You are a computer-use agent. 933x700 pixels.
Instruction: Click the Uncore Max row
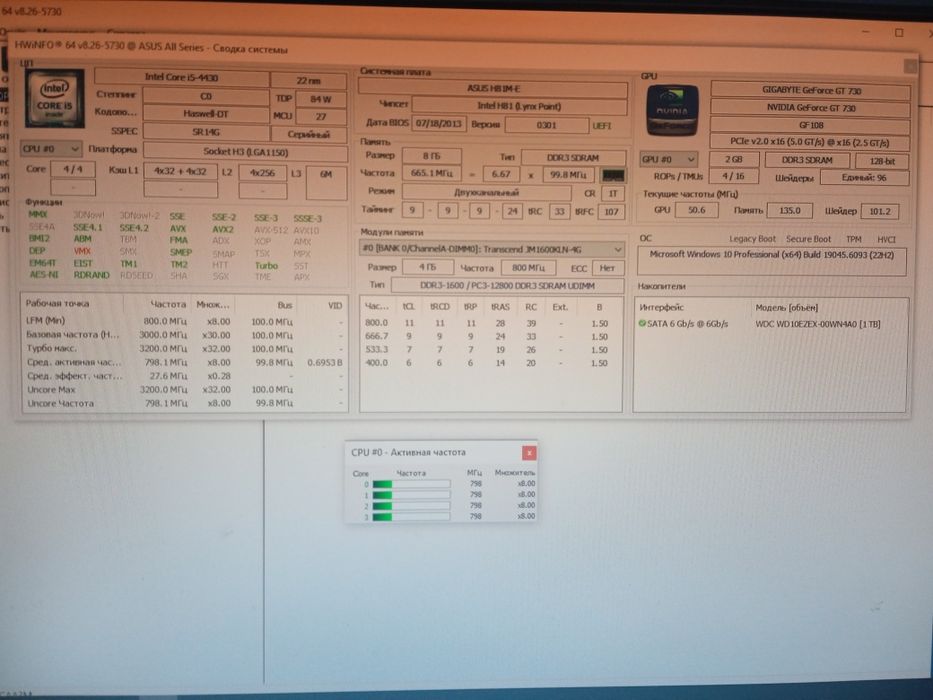184,389
